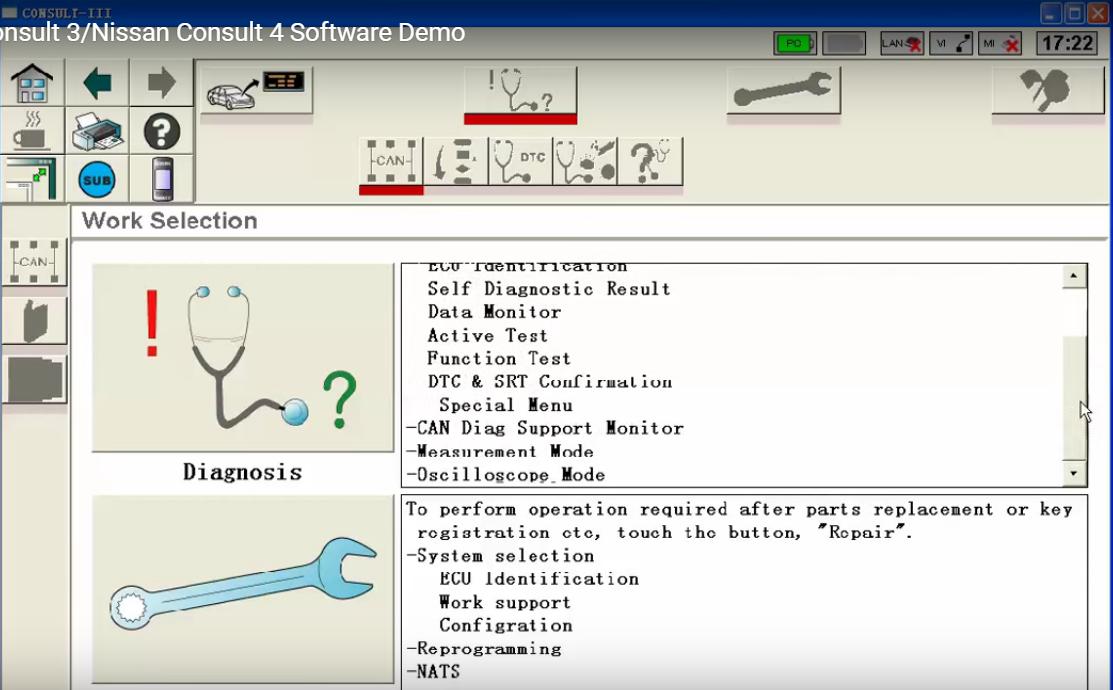Click the green PC battery status icon
The image size is (1113, 690).
[x=794, y=43]
